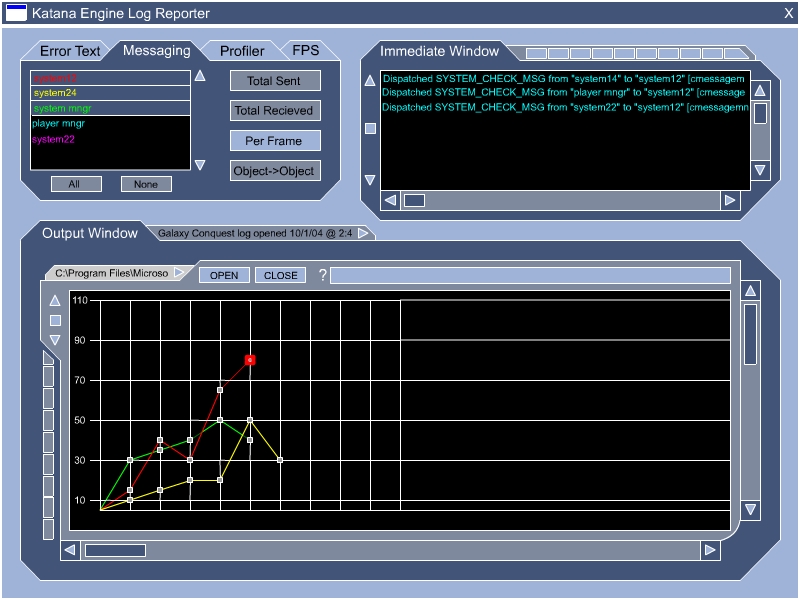This screenshot has width=800, height=600.
Task: Click the system list up arrow
Action: (200, 76)
